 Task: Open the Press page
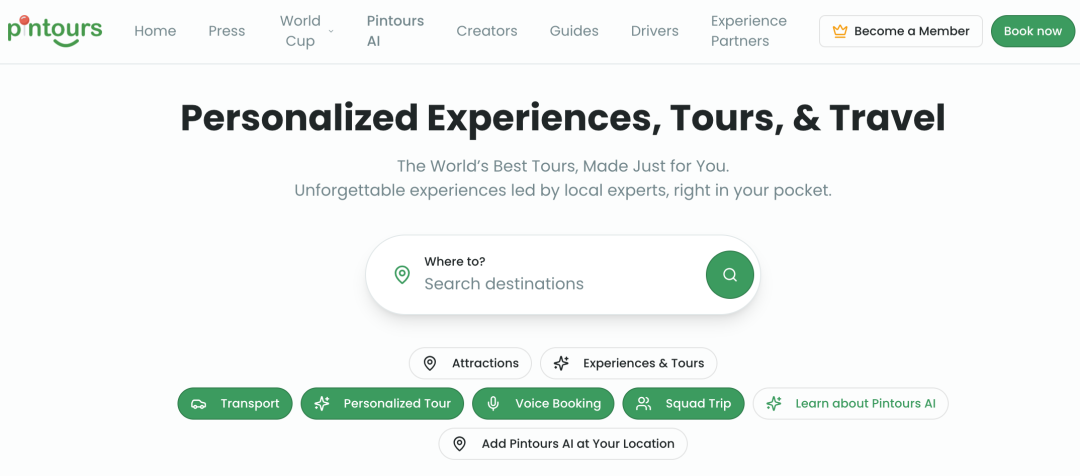point(227,31)
